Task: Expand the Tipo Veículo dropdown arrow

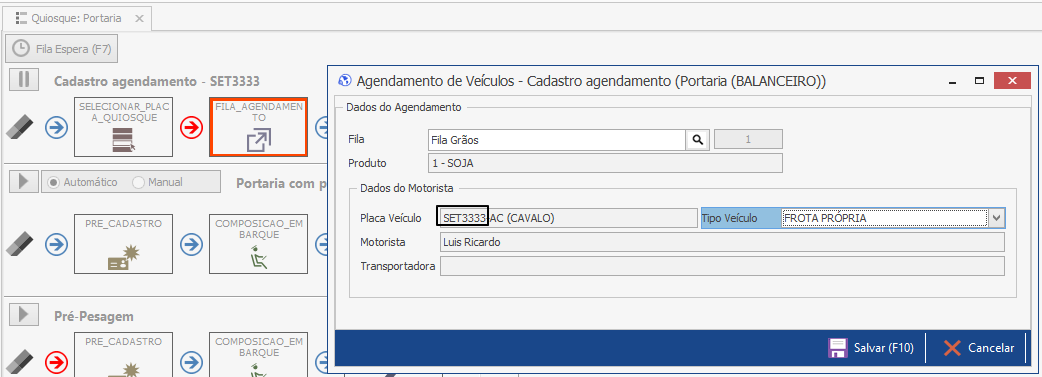Action: pyautogui.click(x=996, y=217)
